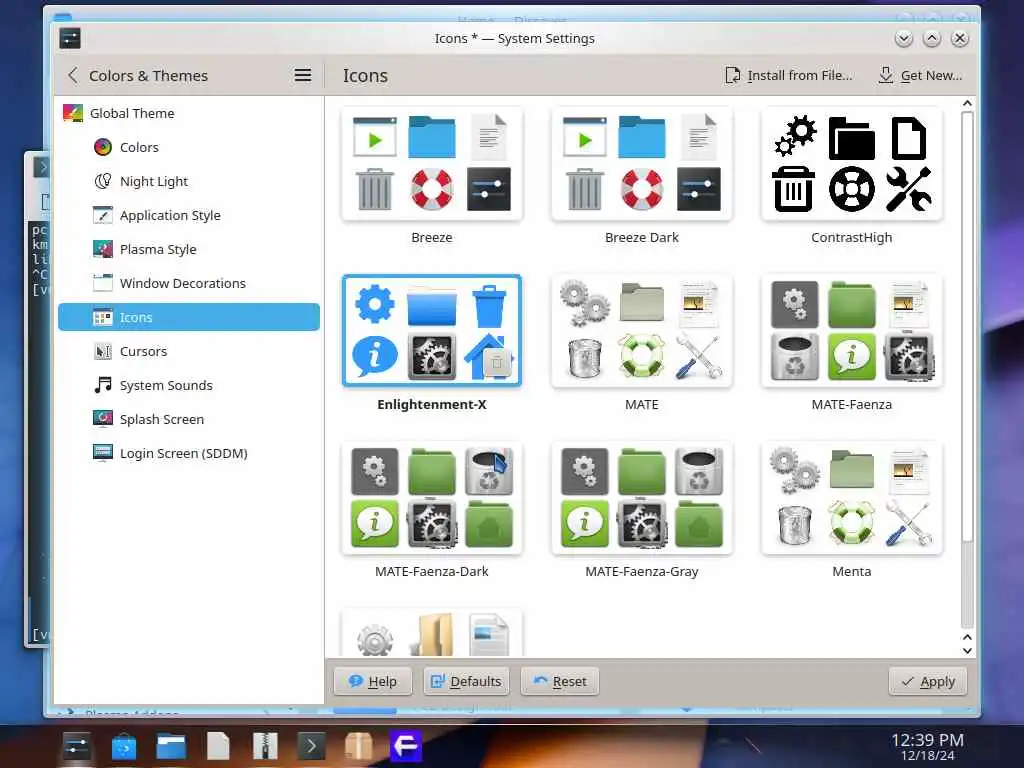This screenshot has width=1024, height=768.
Task: Open file manager from taskbar
Action: (171, 746)
